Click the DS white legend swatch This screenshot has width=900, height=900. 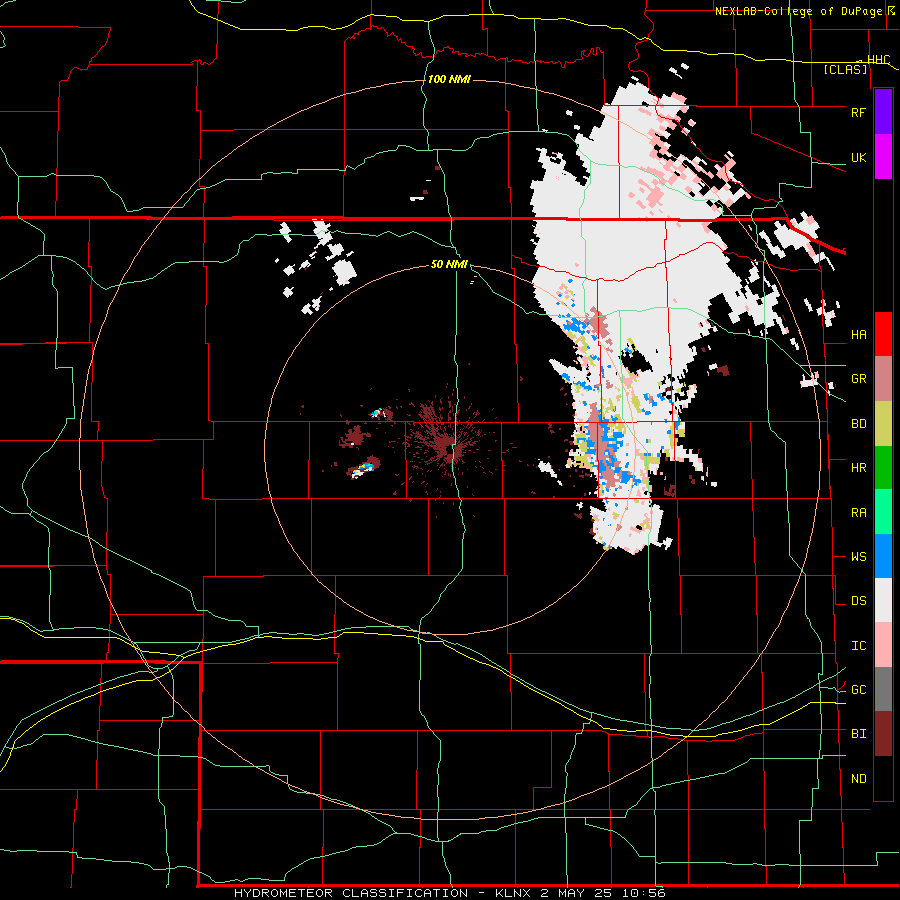click(883, 600)
